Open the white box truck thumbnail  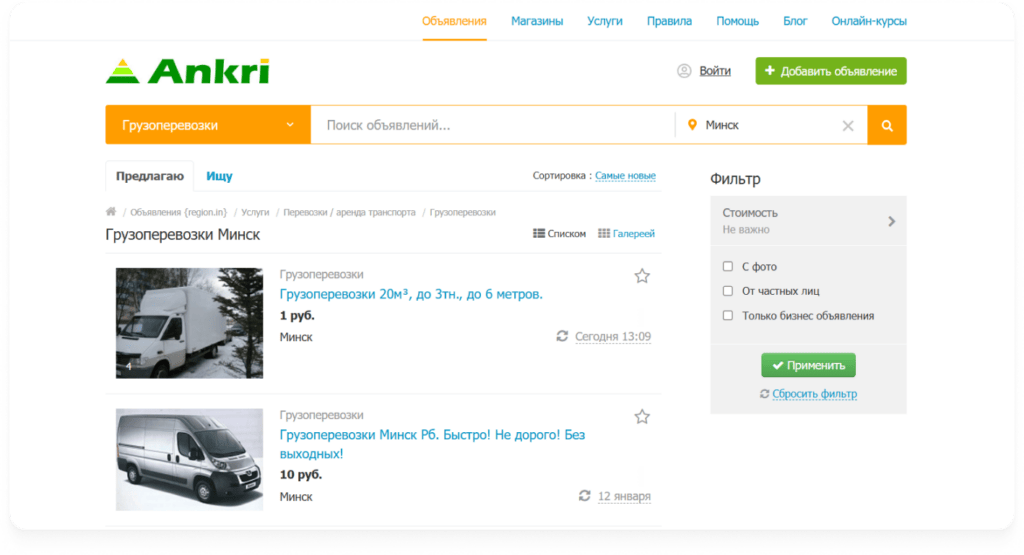[189, 323]
